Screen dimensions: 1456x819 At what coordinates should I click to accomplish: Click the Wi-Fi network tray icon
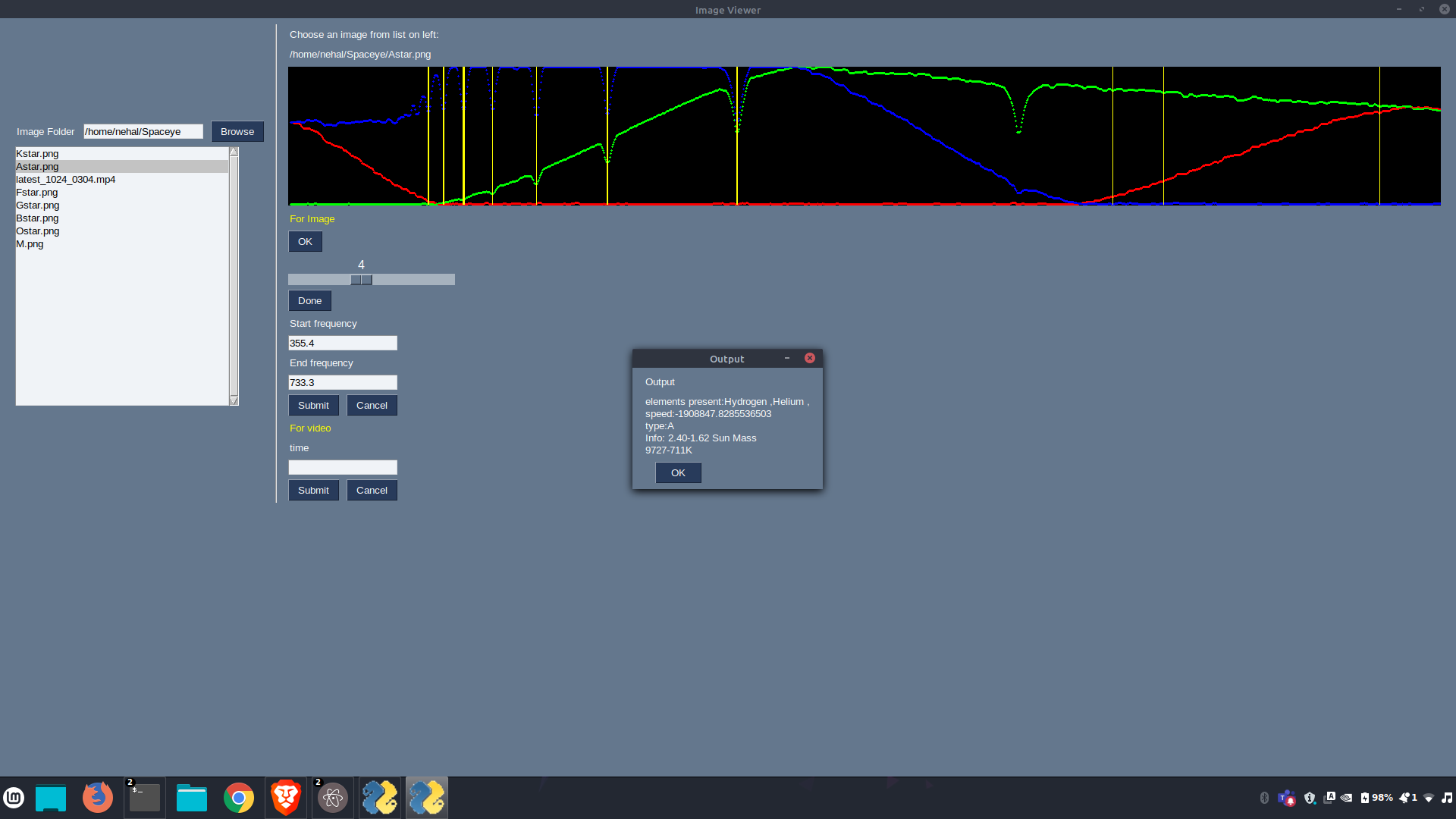tap(1429, 798)
